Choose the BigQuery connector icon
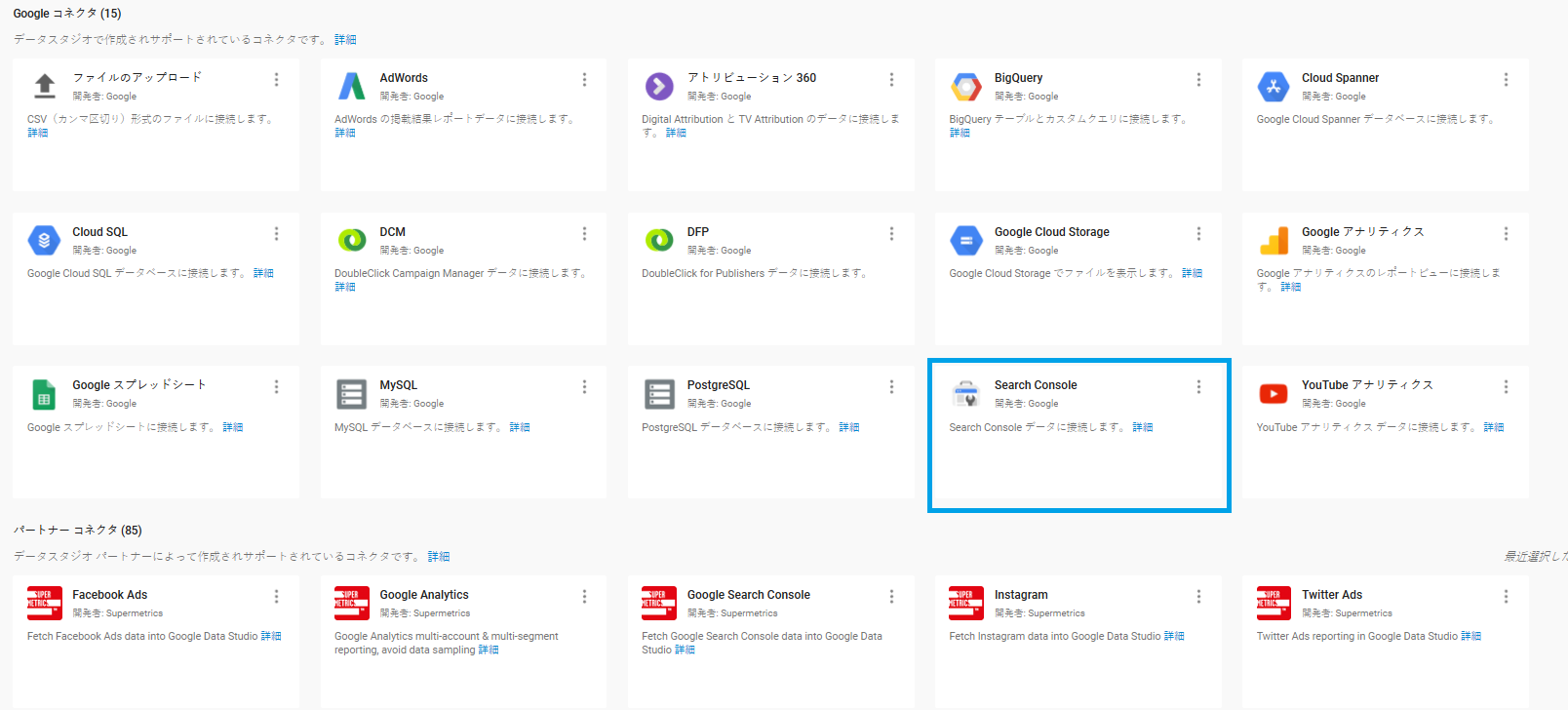 (966, 86)
